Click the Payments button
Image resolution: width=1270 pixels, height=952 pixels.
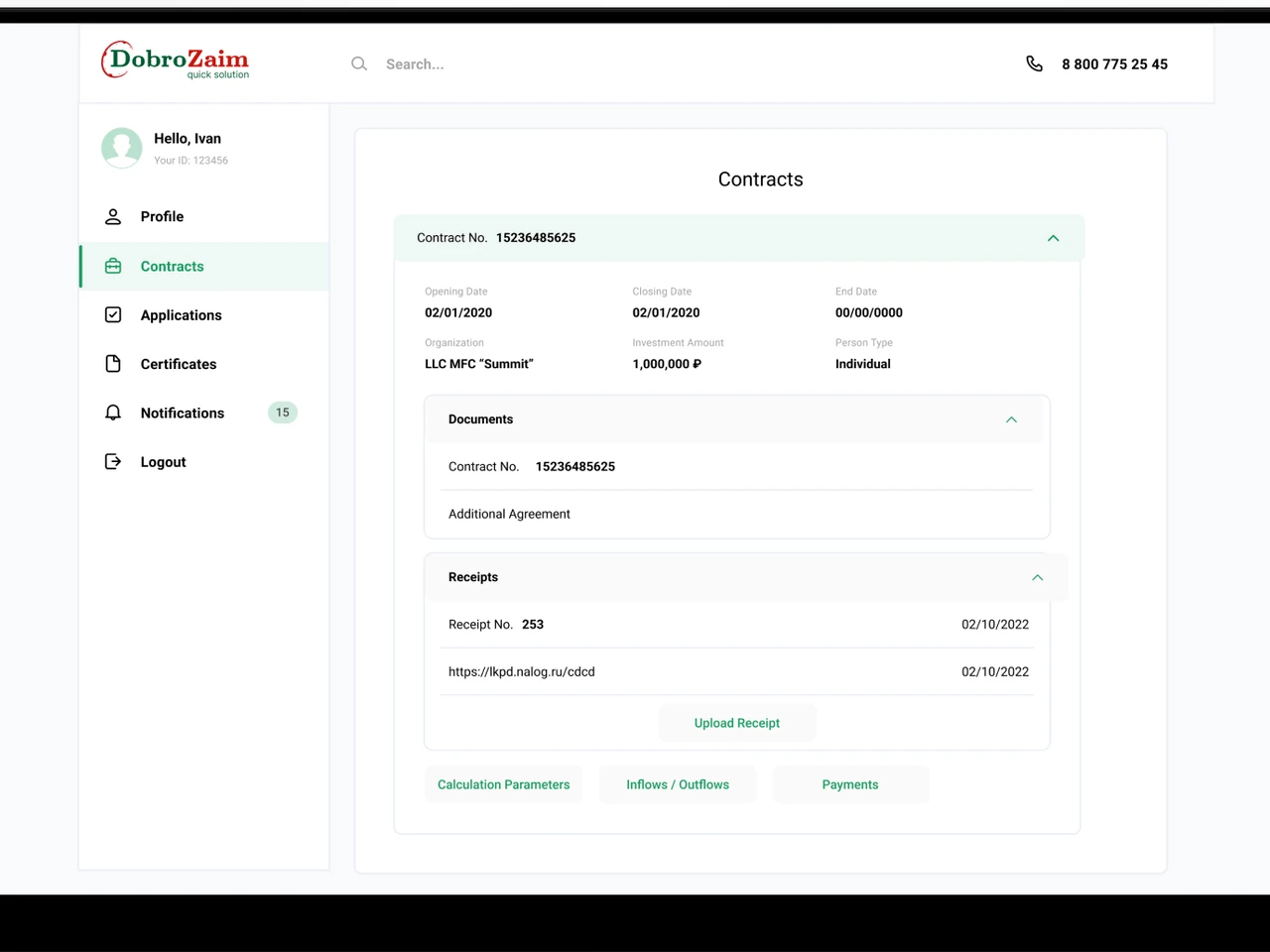850,784
